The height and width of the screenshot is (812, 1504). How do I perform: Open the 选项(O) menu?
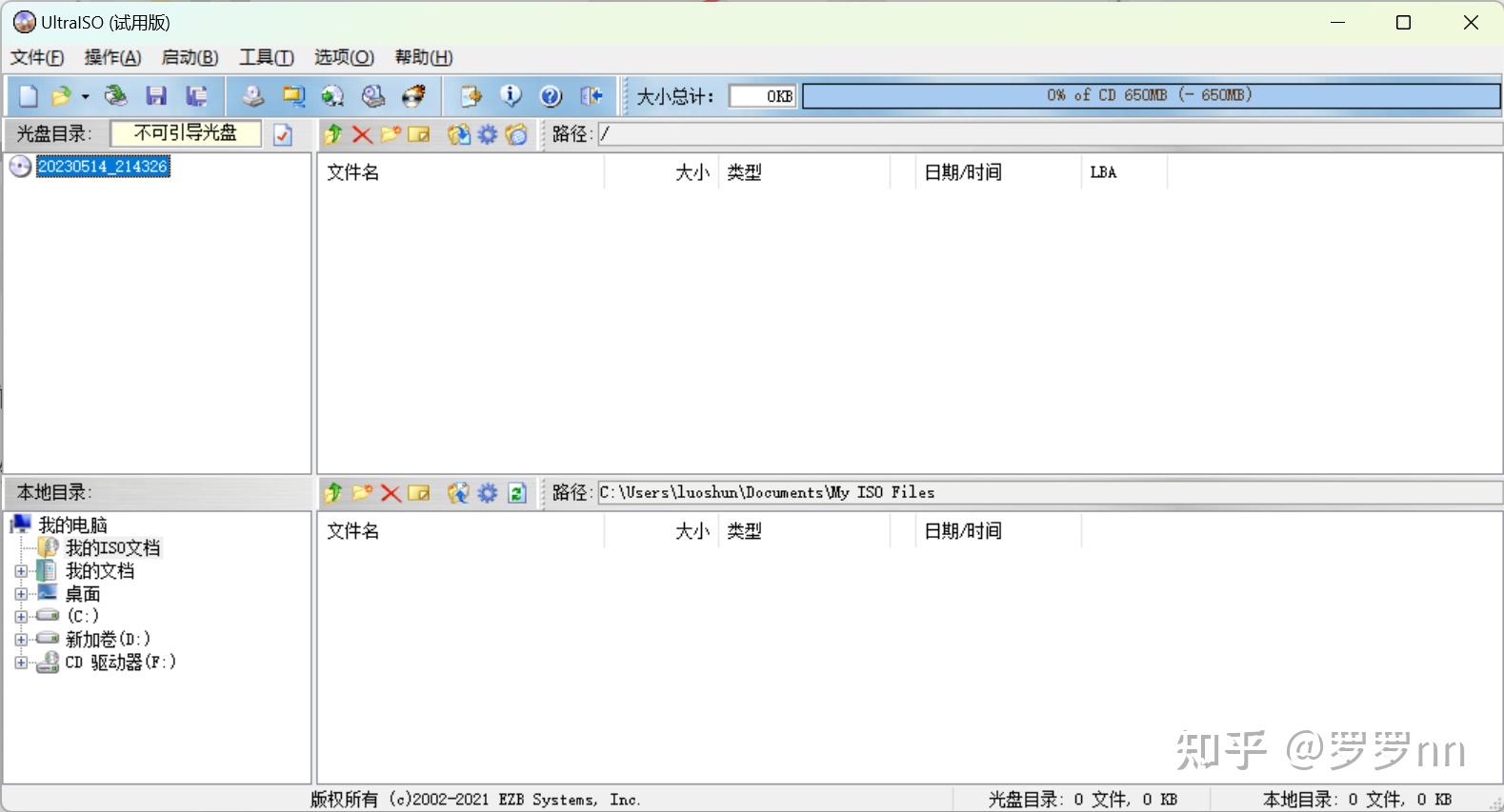344,57
